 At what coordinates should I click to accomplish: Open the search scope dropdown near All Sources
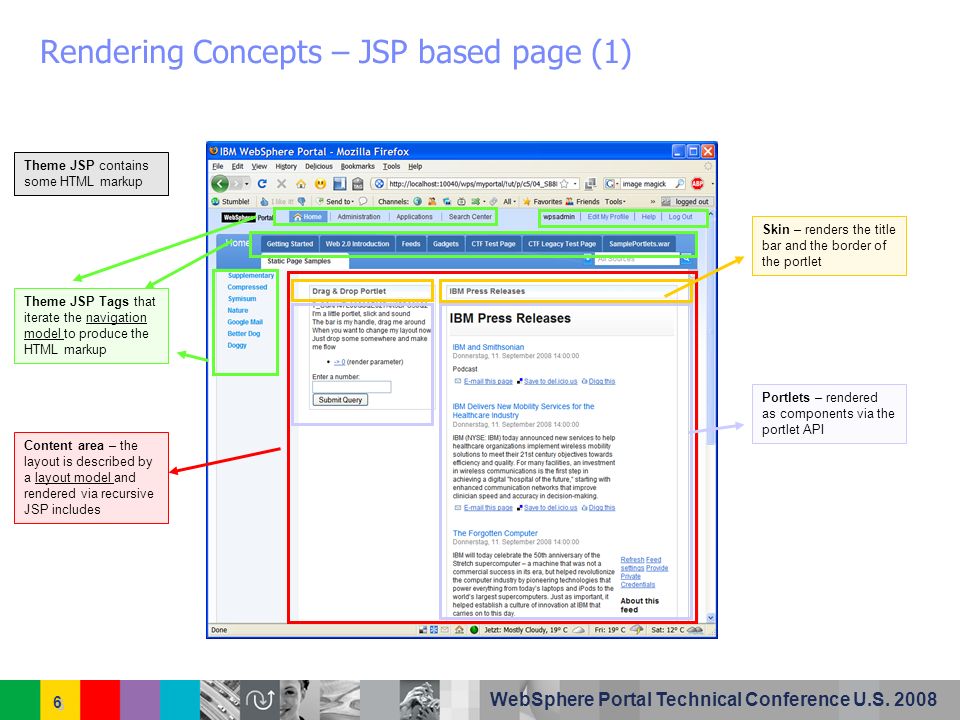(x=588, y=259)
